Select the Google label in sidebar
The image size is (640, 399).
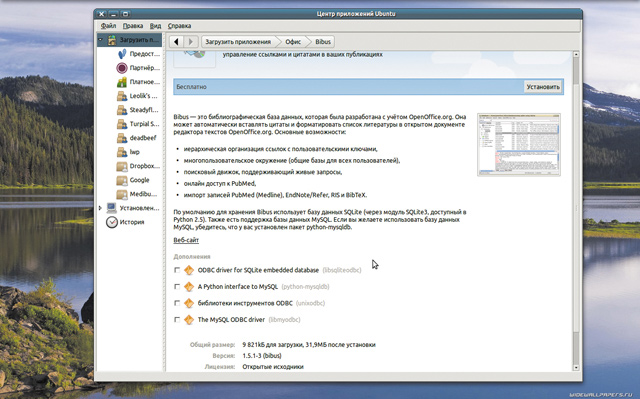pyautogui.click(x=140, y=180)
